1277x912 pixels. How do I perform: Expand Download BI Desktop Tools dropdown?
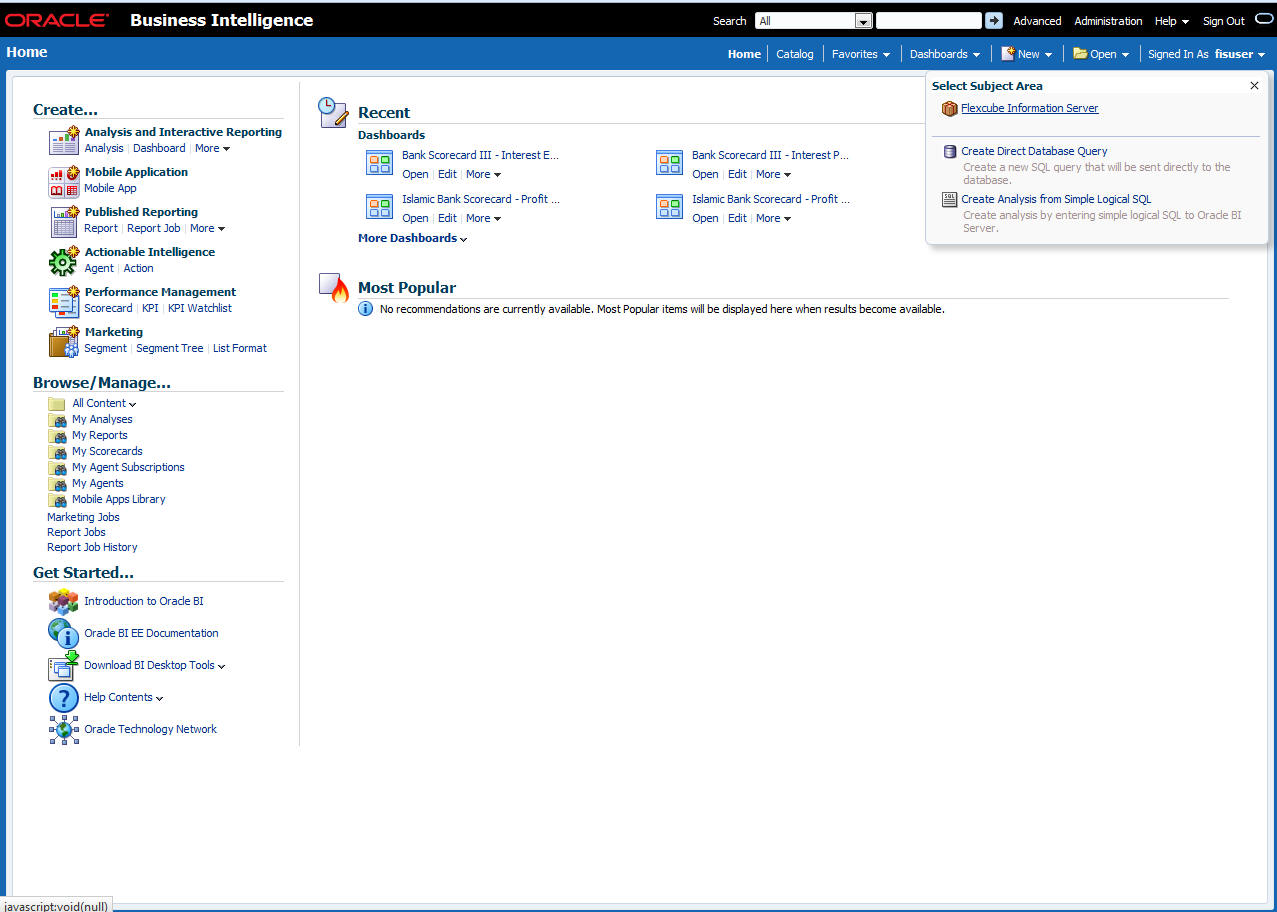coord(155,665)
